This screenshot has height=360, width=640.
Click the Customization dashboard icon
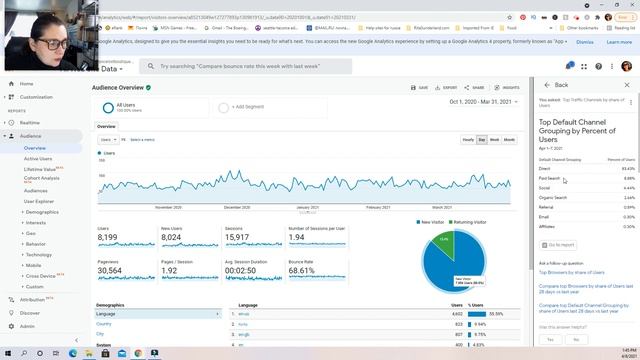(11, 97)
